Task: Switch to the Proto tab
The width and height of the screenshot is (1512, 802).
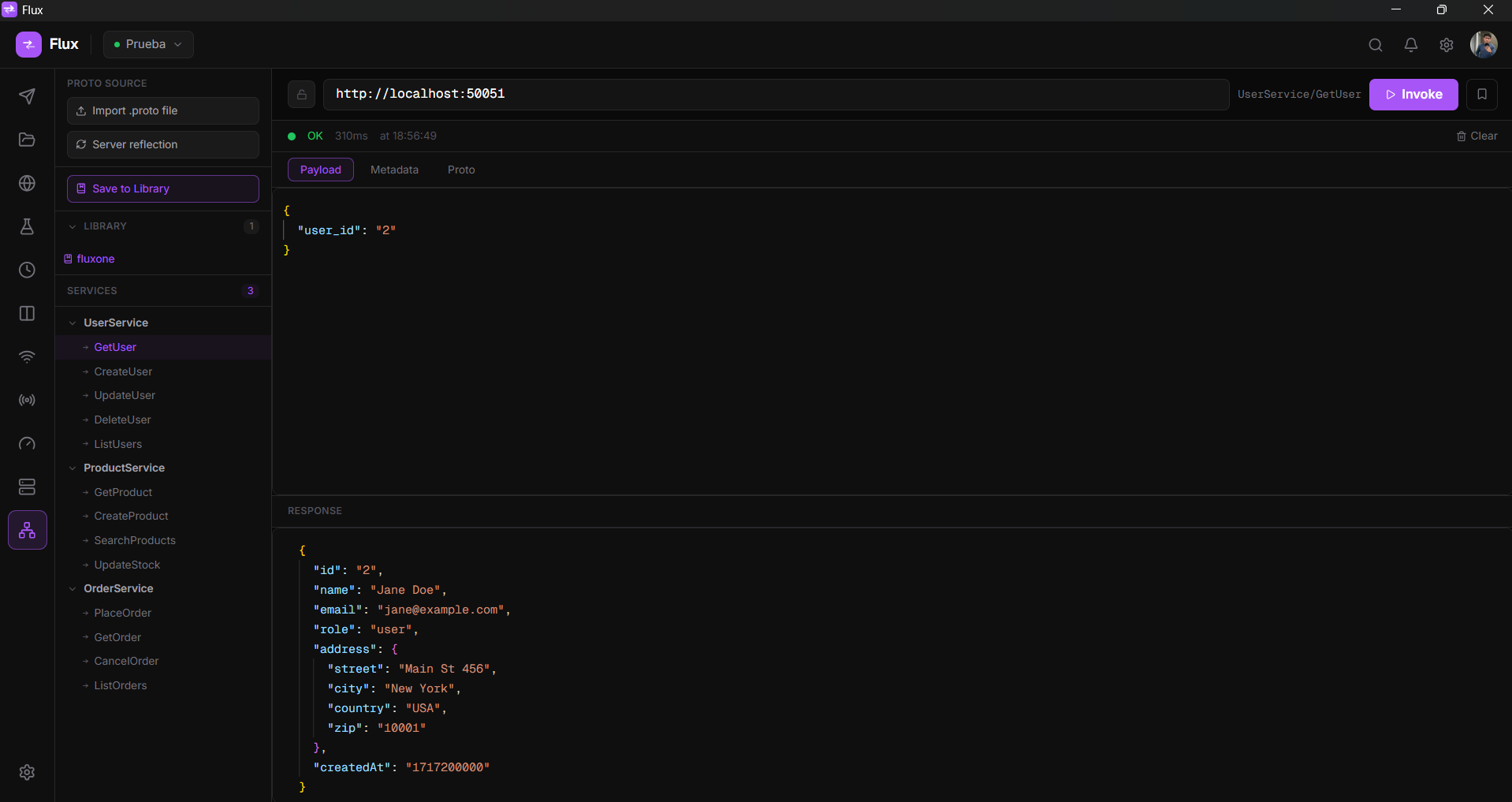Action: coord(461,170)
